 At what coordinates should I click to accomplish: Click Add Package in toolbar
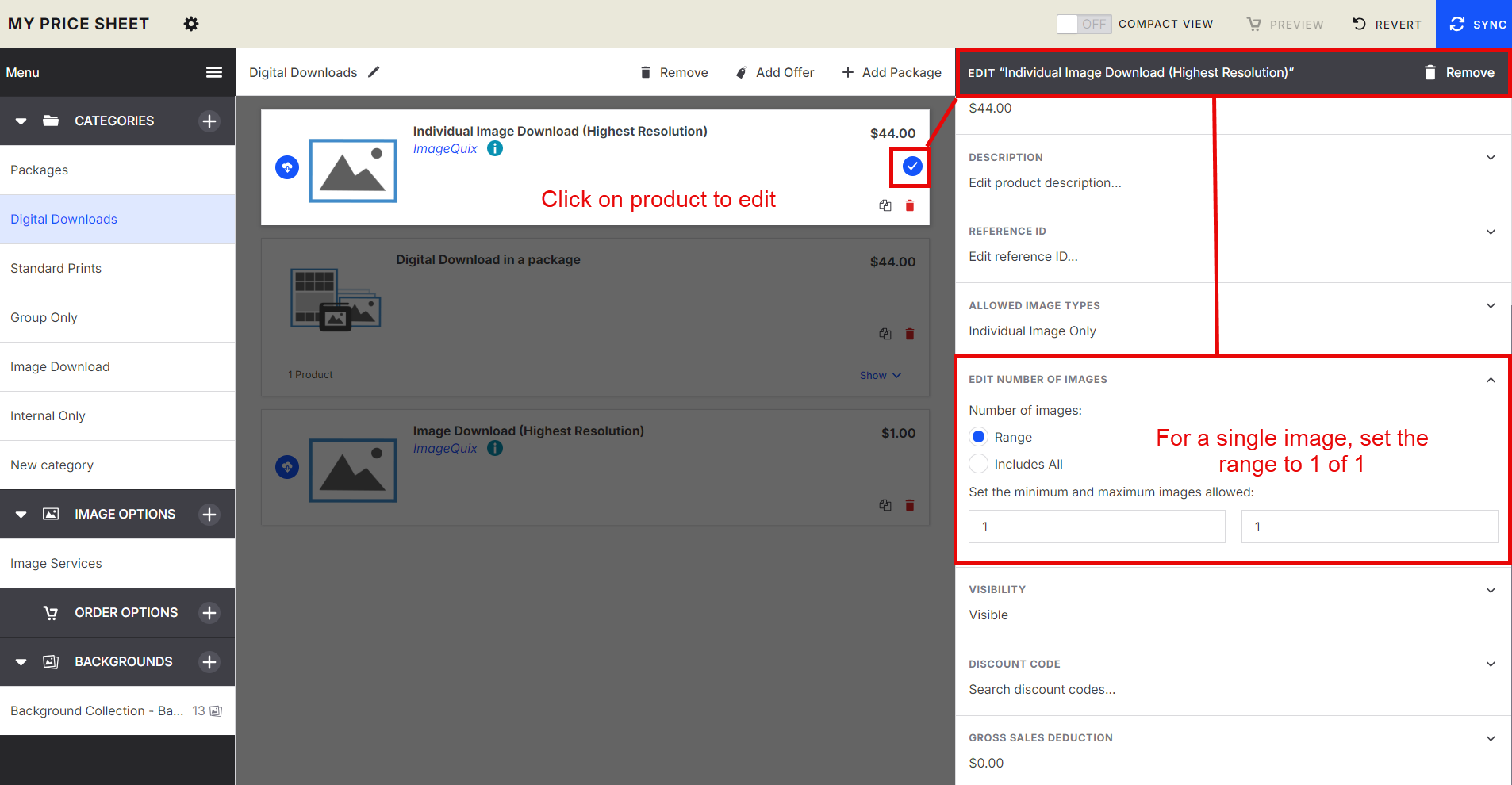pos(892,72)
